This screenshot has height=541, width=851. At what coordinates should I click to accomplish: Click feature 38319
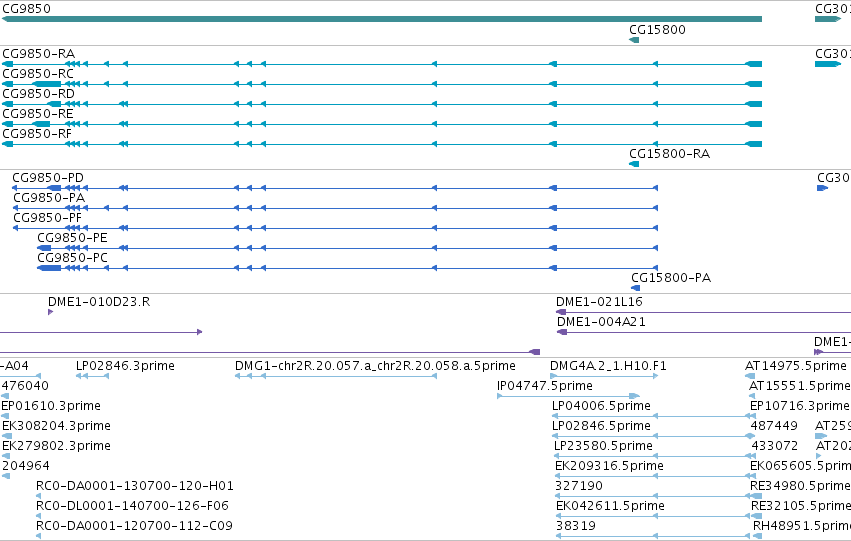coord(576,526)
